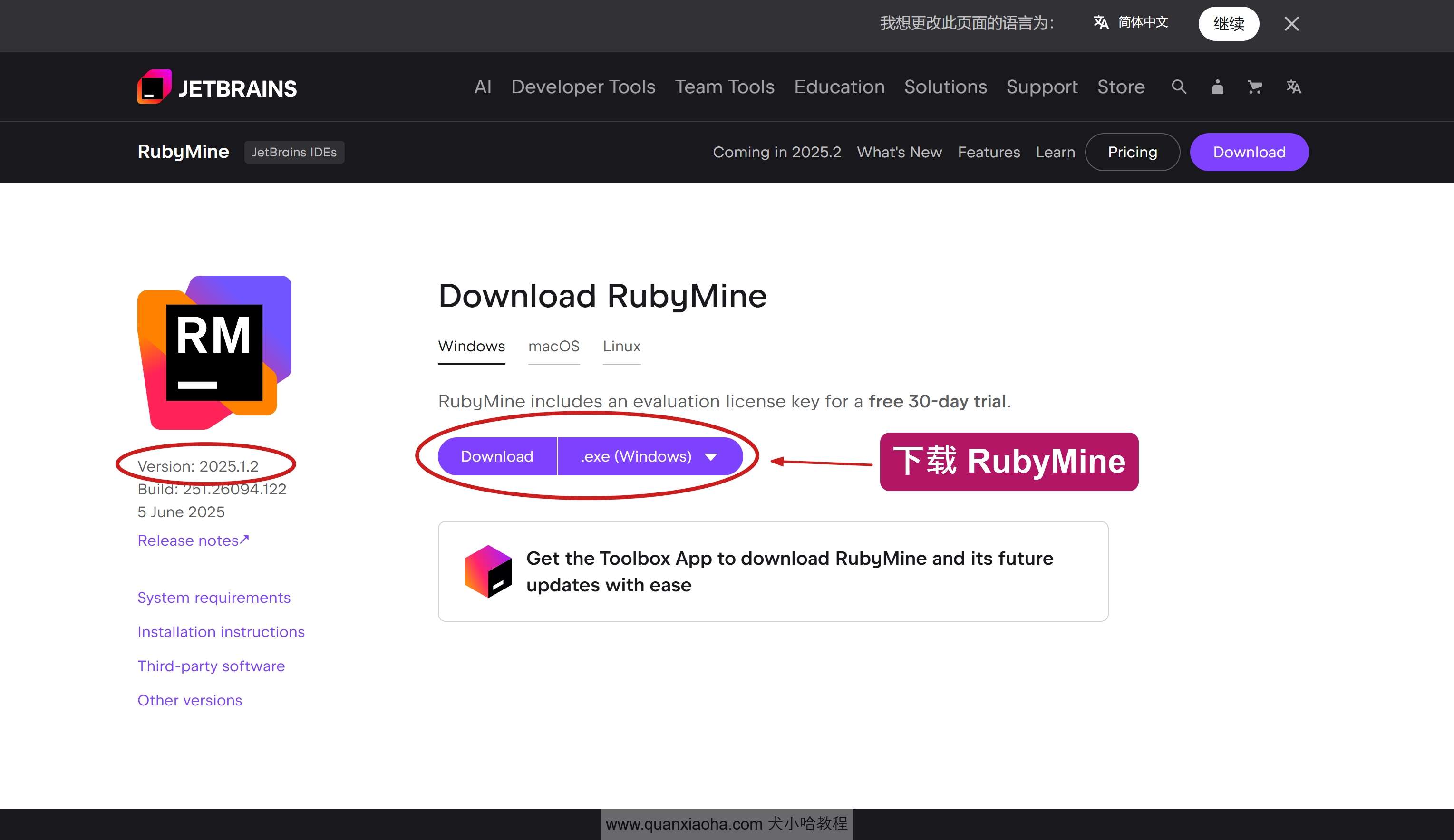Go to the Store menu item

[1121, 87]
